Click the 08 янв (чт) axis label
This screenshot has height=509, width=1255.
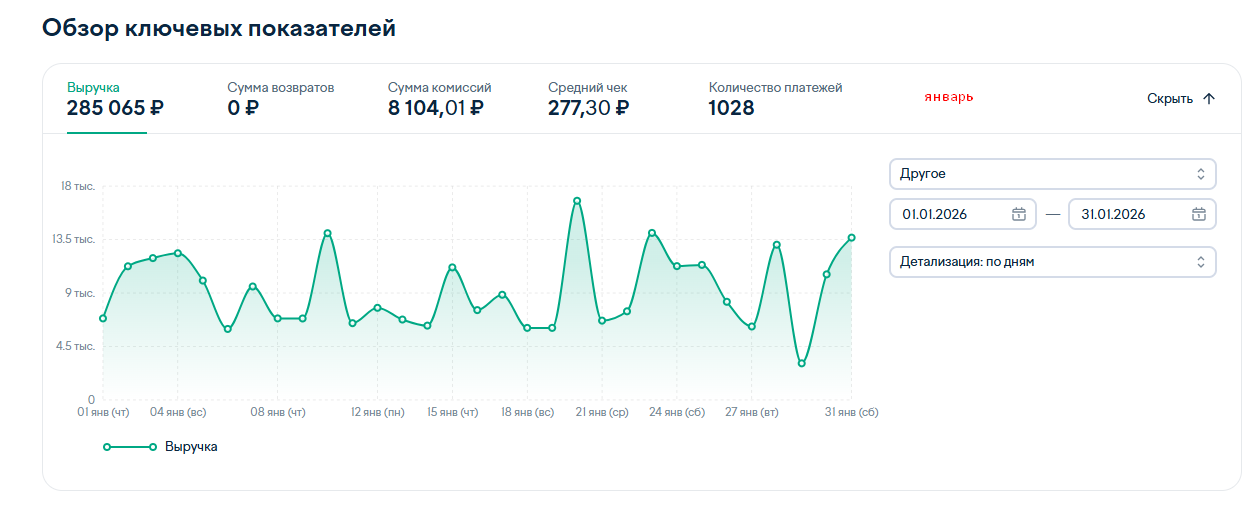coord(278,412)
